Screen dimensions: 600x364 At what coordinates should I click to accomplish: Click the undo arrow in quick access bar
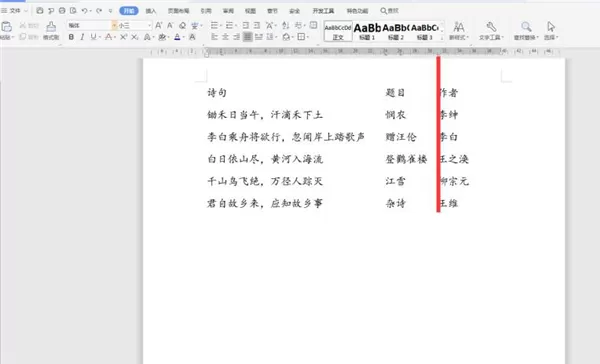pyautogui.click(x=85, y=11)
